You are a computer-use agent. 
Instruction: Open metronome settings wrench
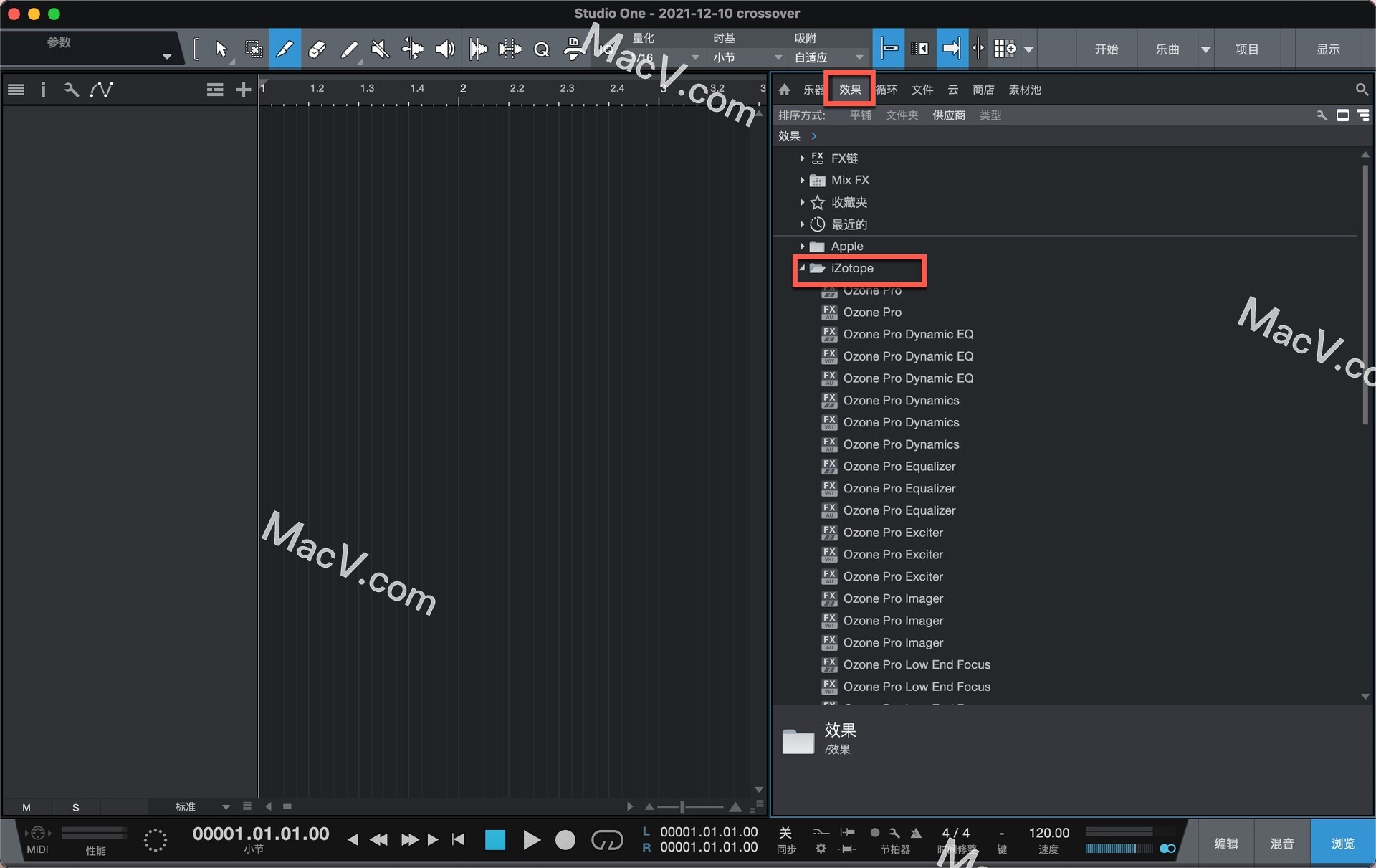pyautogui.click(x=894, y=833)
